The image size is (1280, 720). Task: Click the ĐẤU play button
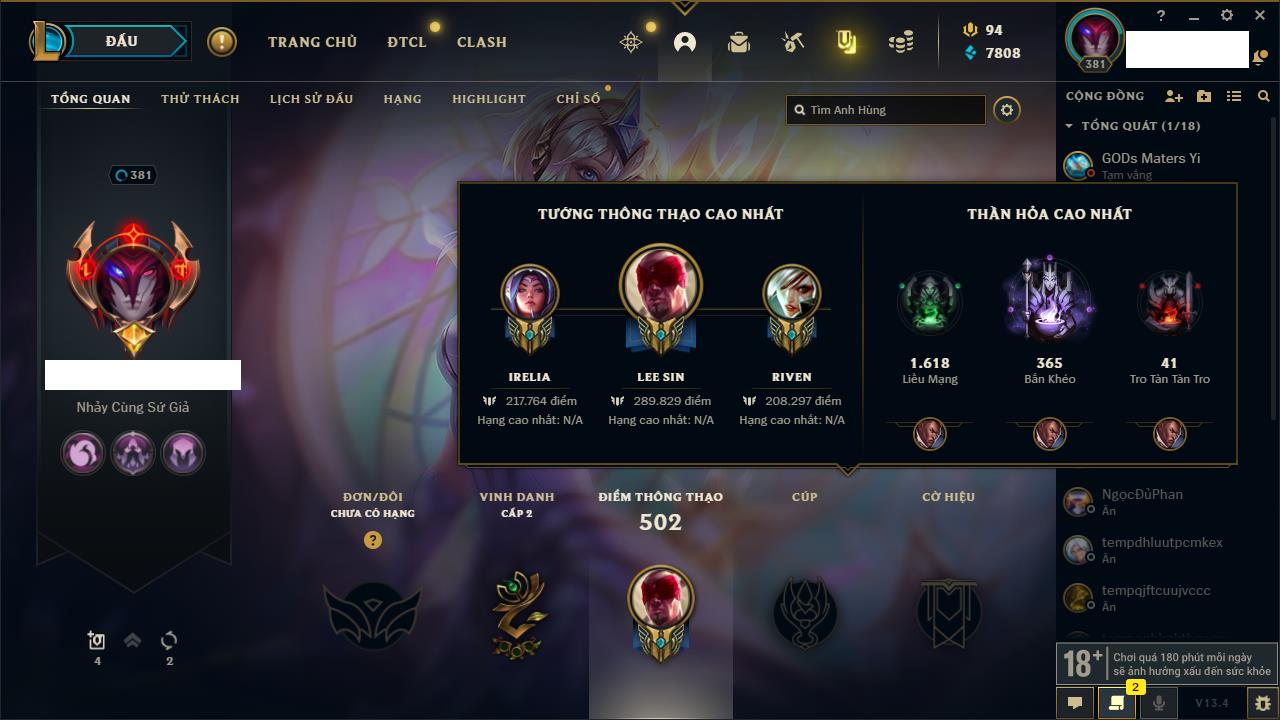121,41
